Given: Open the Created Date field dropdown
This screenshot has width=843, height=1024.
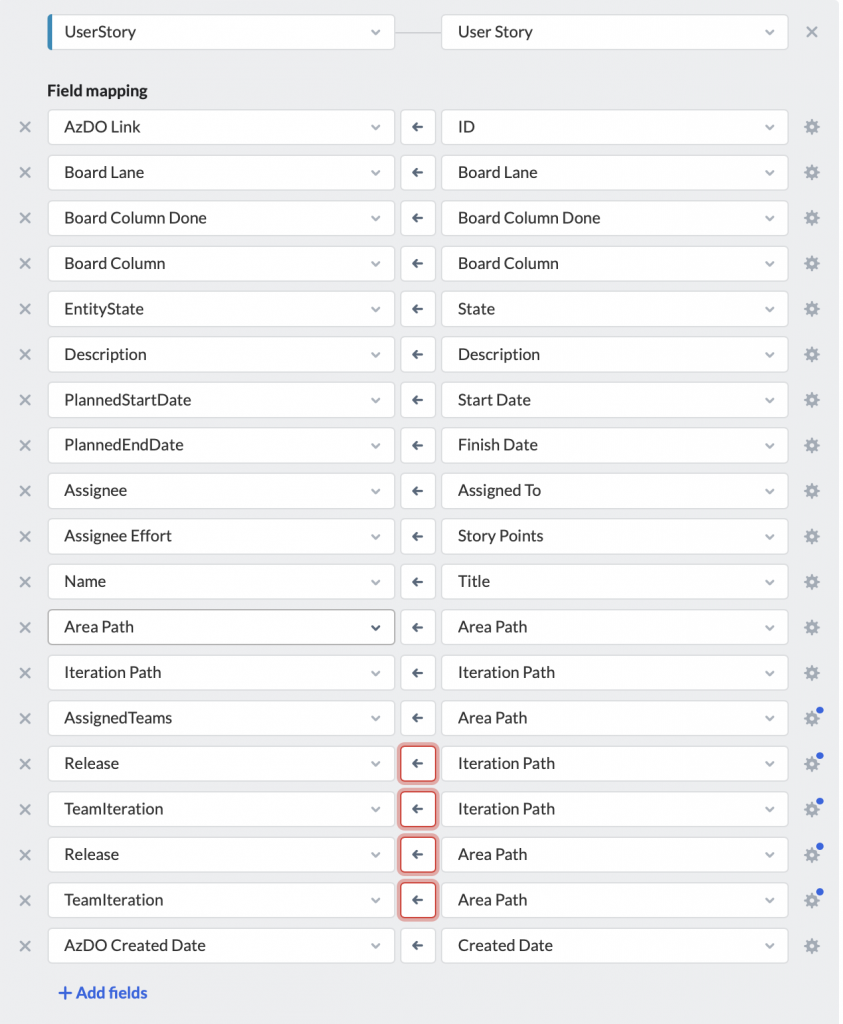Looking at the screenshot, I should coord(614,946).
